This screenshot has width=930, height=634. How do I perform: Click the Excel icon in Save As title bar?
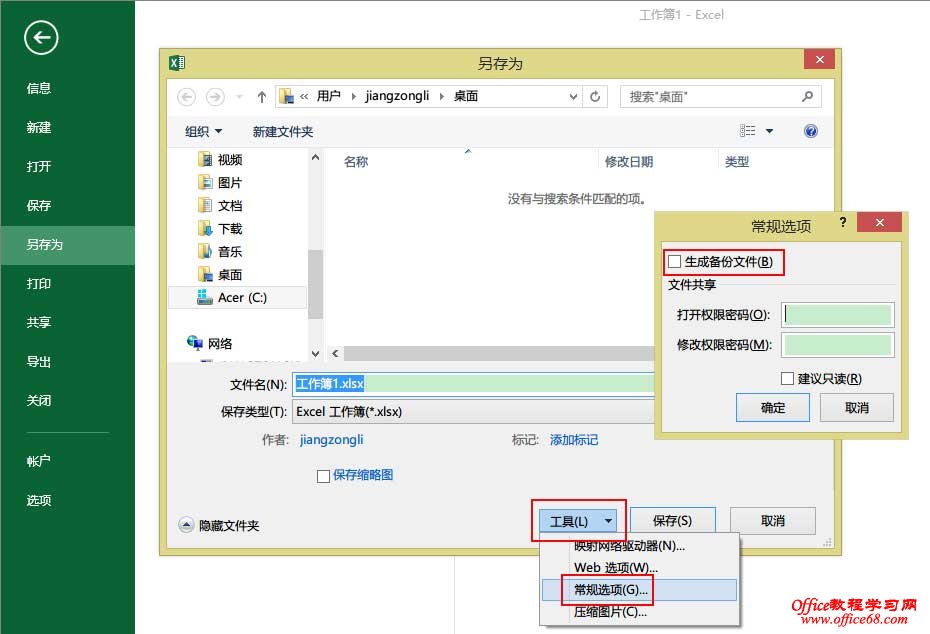click(177, 63)
